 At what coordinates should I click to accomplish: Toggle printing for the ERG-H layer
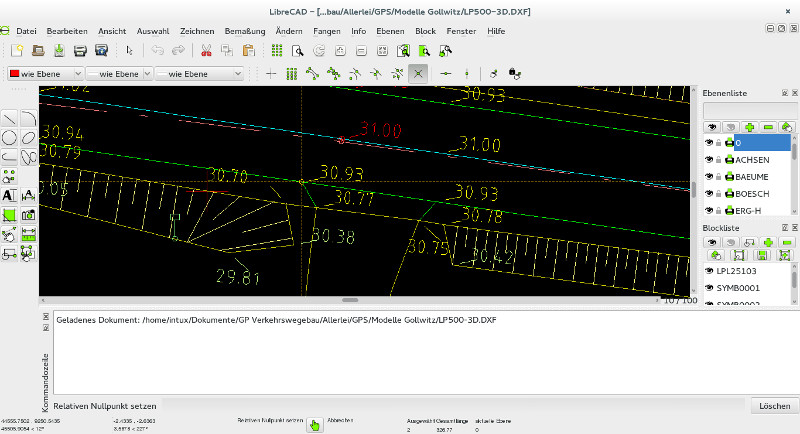730,210
